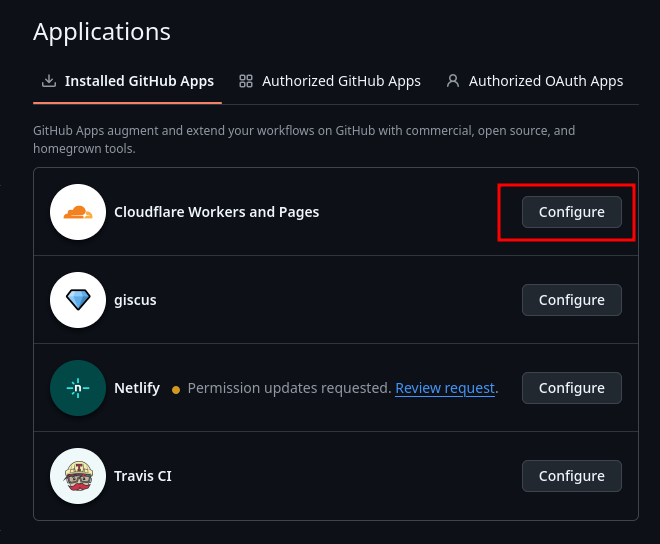Configure the Netlify app
The height and width of the screenshot is (544, 660).
point(572,388)
